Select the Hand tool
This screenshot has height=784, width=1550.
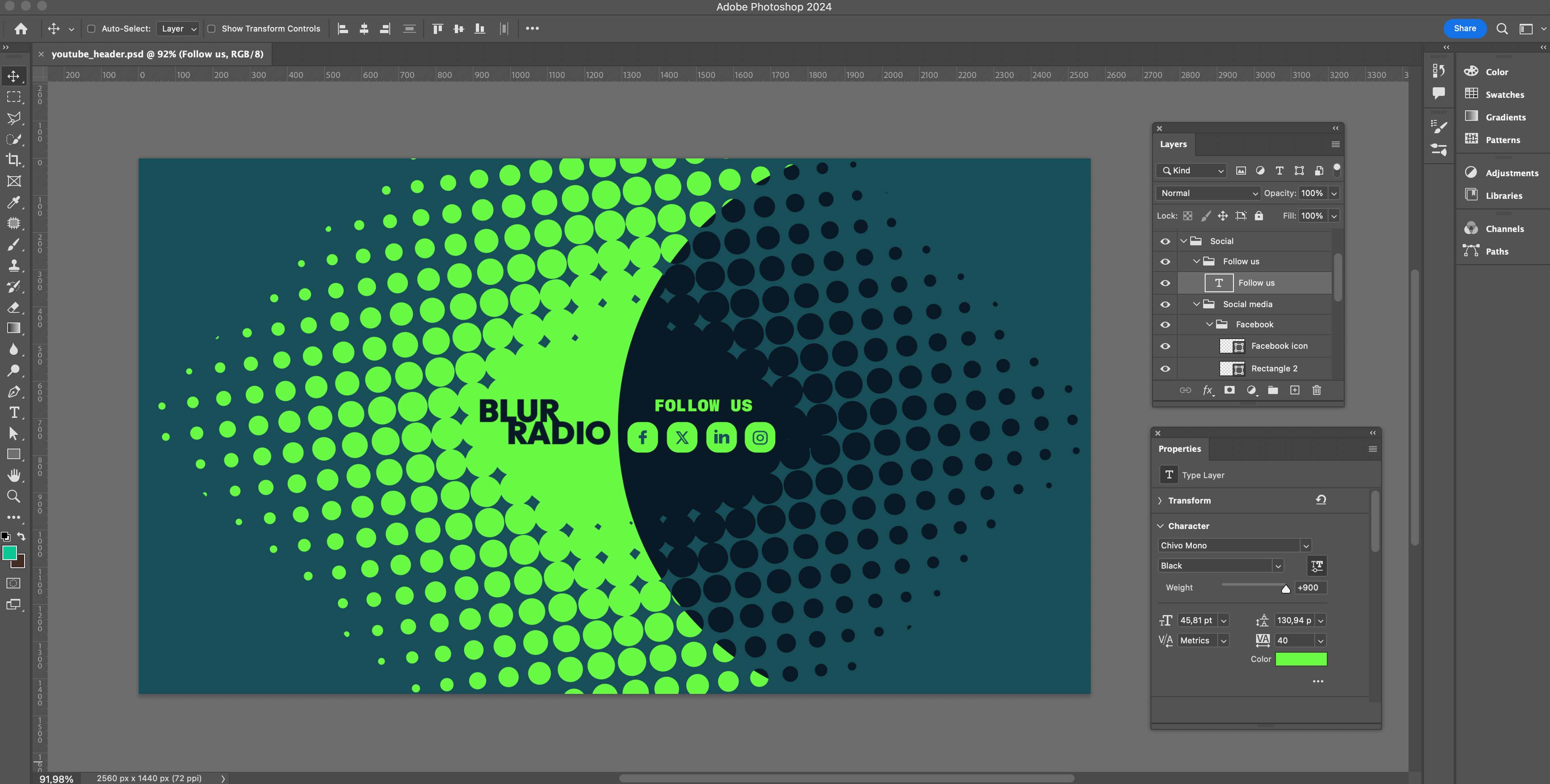pyautogui.click(x=13, y=475)
